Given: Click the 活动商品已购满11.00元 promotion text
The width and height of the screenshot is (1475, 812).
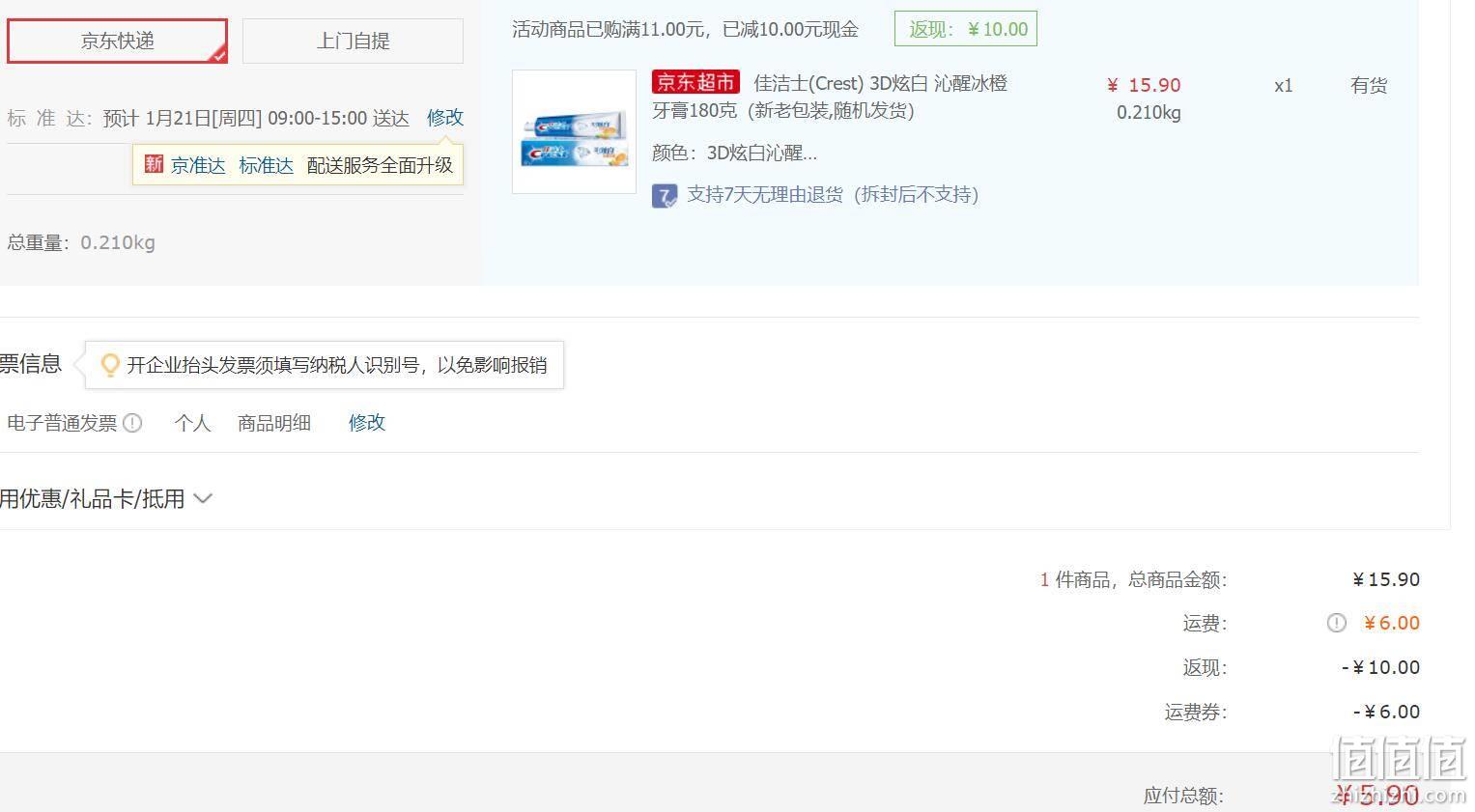Looking at the screenshot, I should [x=685, y=29].
